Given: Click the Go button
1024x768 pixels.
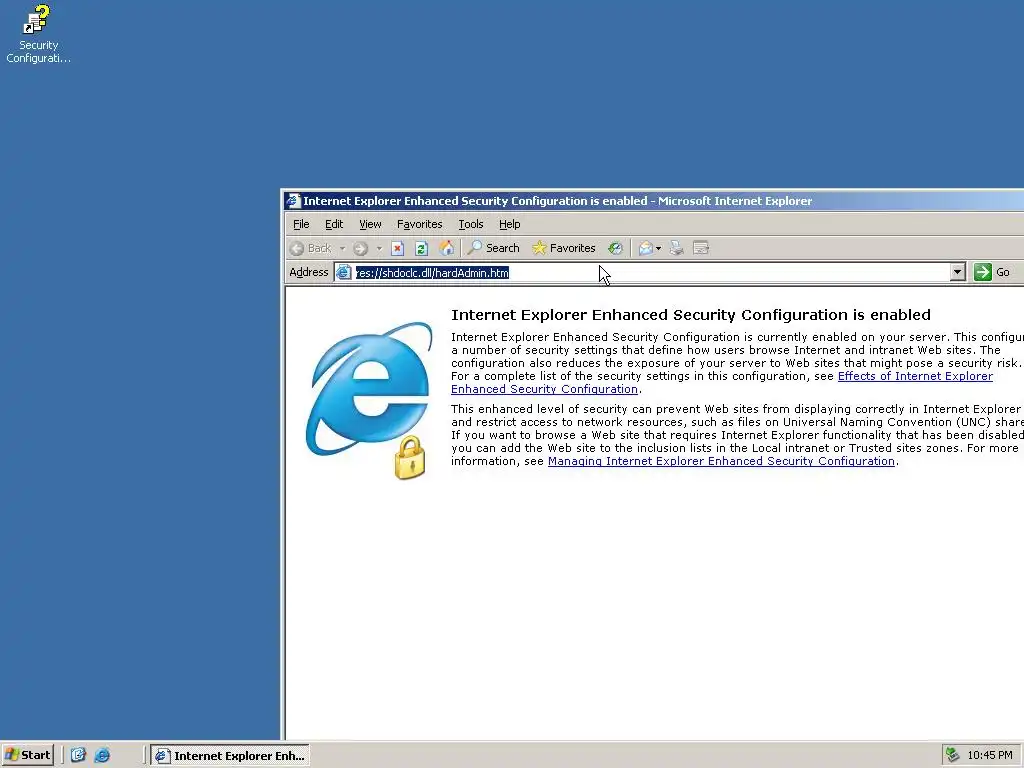Looking at the screenshot, I should pos(993,272).
